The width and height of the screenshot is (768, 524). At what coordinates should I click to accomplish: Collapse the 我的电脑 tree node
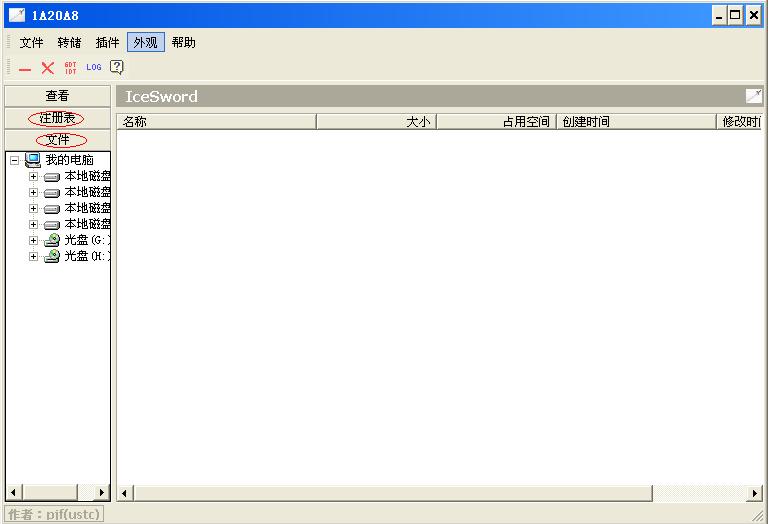coord(14,160)
